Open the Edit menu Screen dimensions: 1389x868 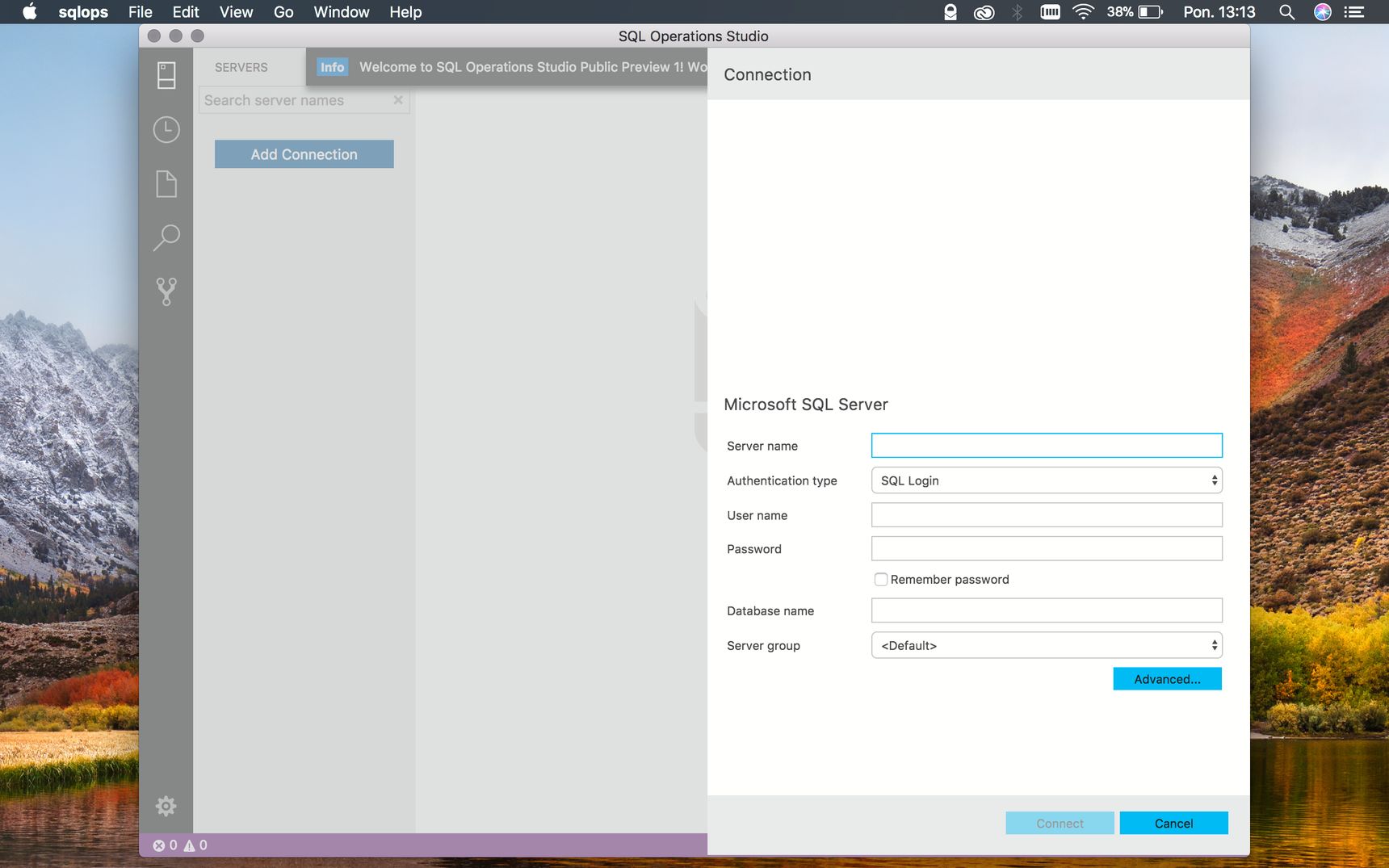coord(185,12)
